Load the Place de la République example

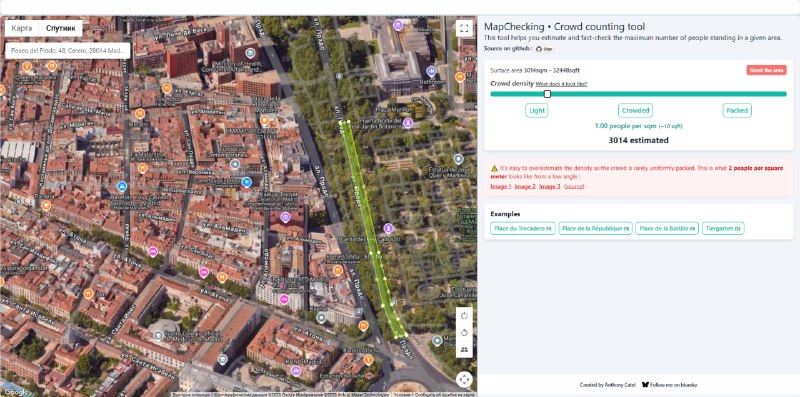point(595,229)
